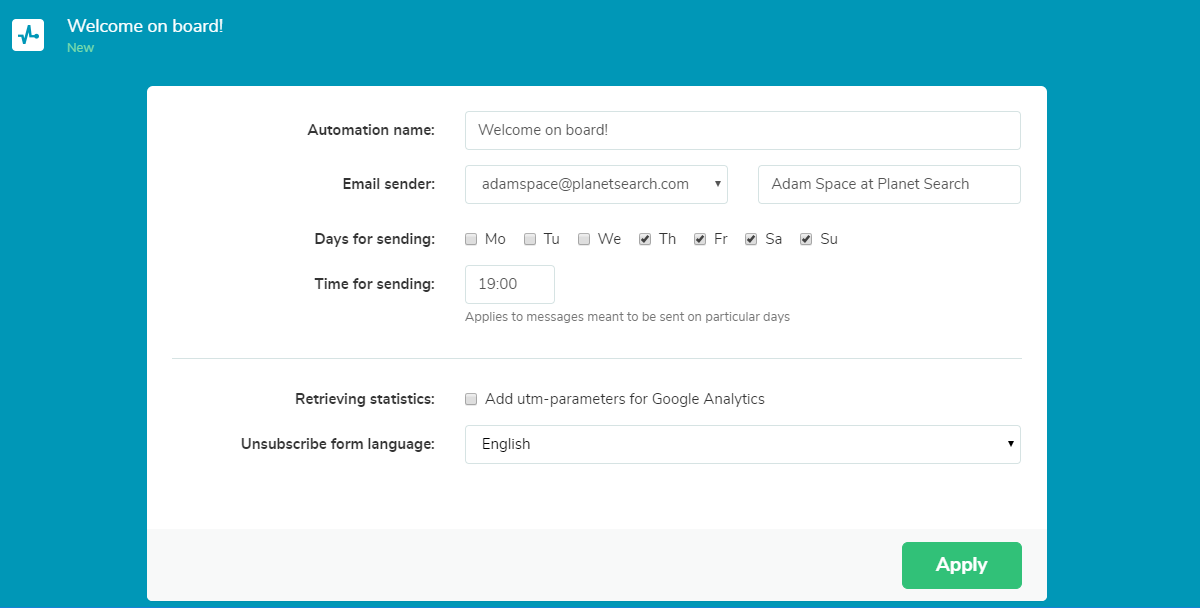Click the Time for sending field showing 19:00
The height and width of the screenshot is (608, 1200).
[509, 284]
